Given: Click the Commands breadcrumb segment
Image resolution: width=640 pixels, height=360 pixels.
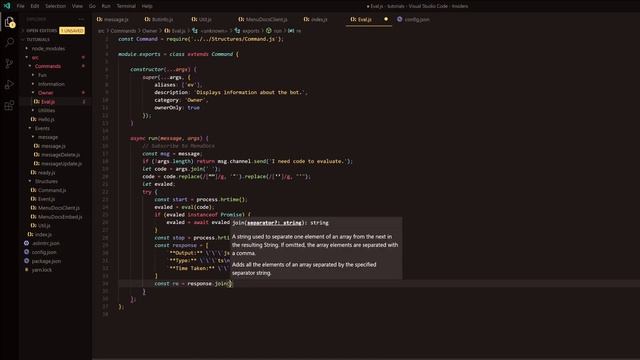Looking at the screenshot, I should [123, 31].
